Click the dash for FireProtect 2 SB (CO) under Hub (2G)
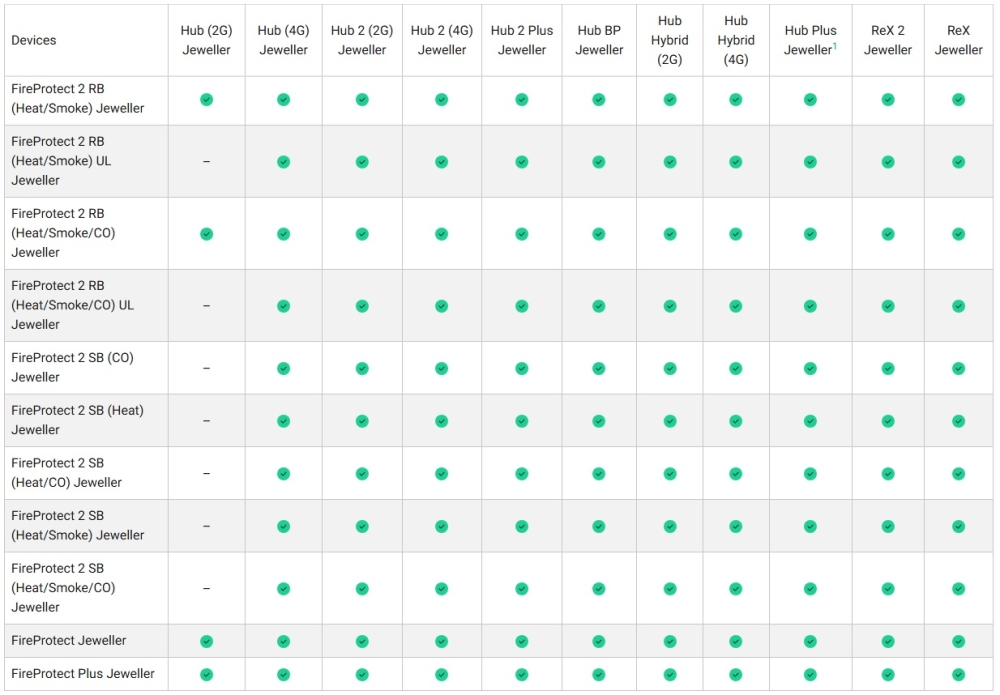 206,368
